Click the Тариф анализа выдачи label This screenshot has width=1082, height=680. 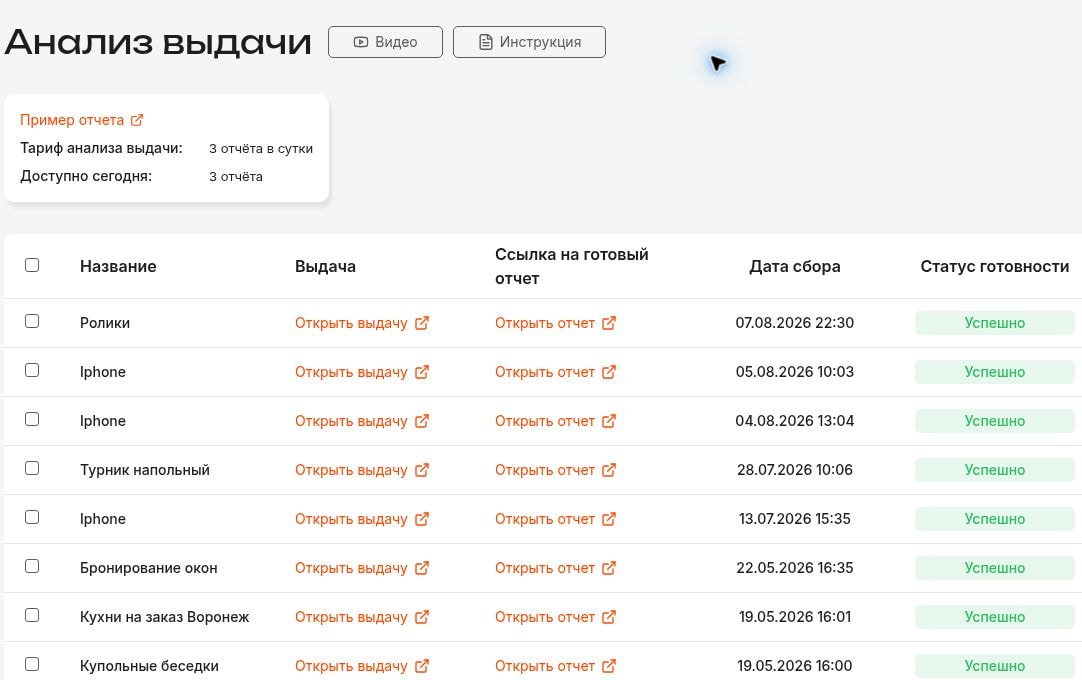(101, 148)
